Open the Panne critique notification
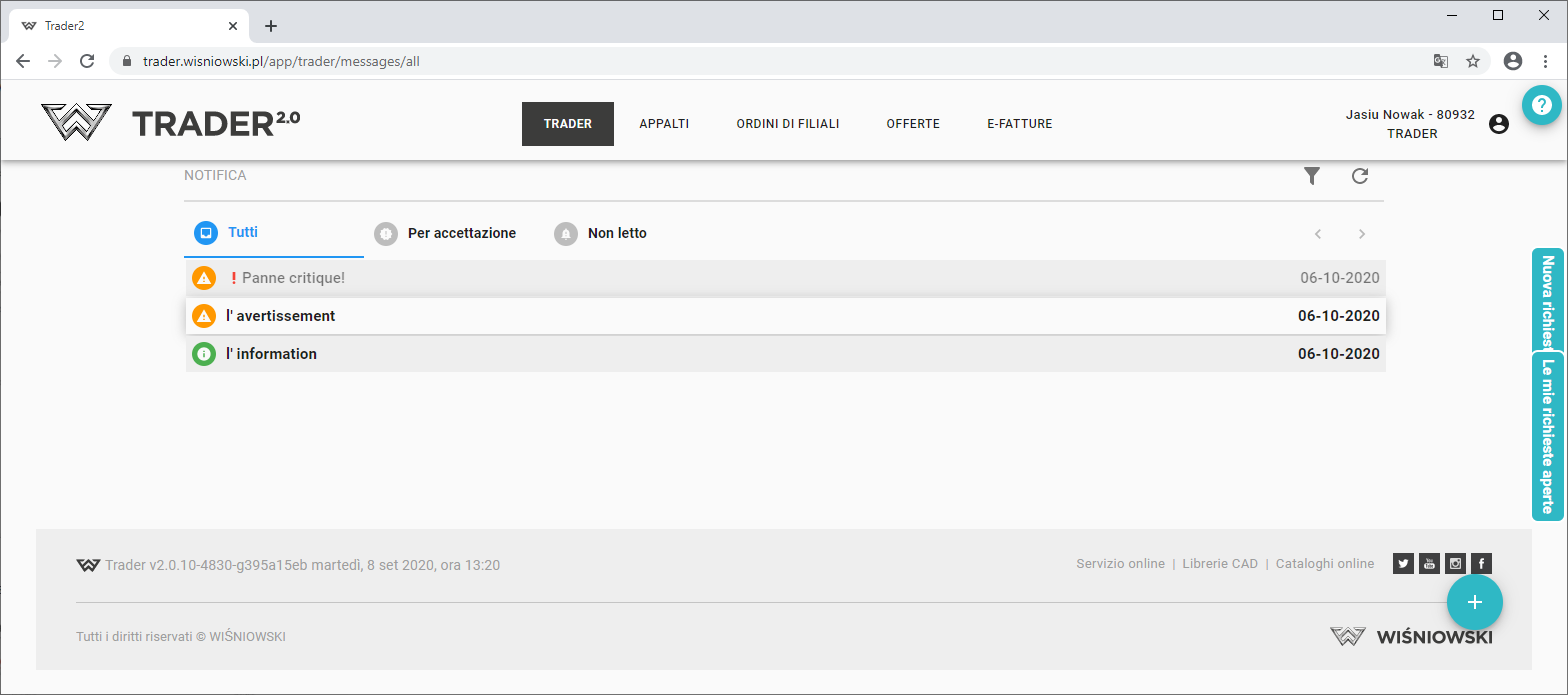Image resolution: width=1568 pixels, height=695 pixels. (x=293, y=278)
